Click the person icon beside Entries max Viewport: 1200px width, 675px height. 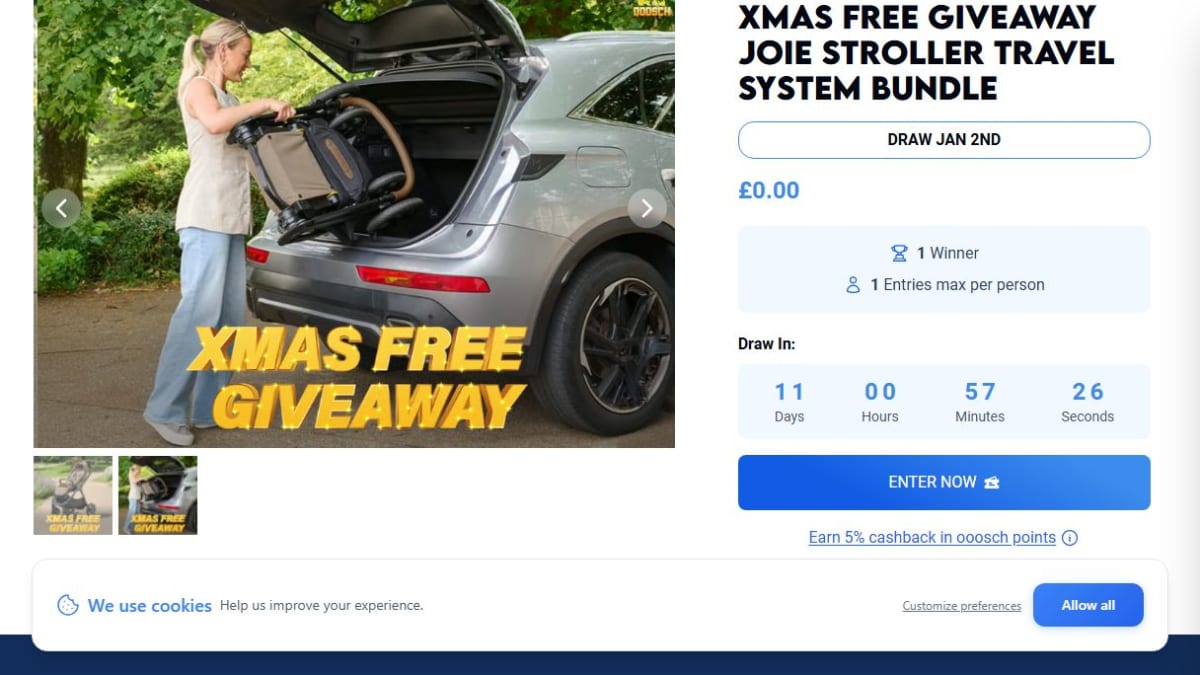tap(853, 285)
